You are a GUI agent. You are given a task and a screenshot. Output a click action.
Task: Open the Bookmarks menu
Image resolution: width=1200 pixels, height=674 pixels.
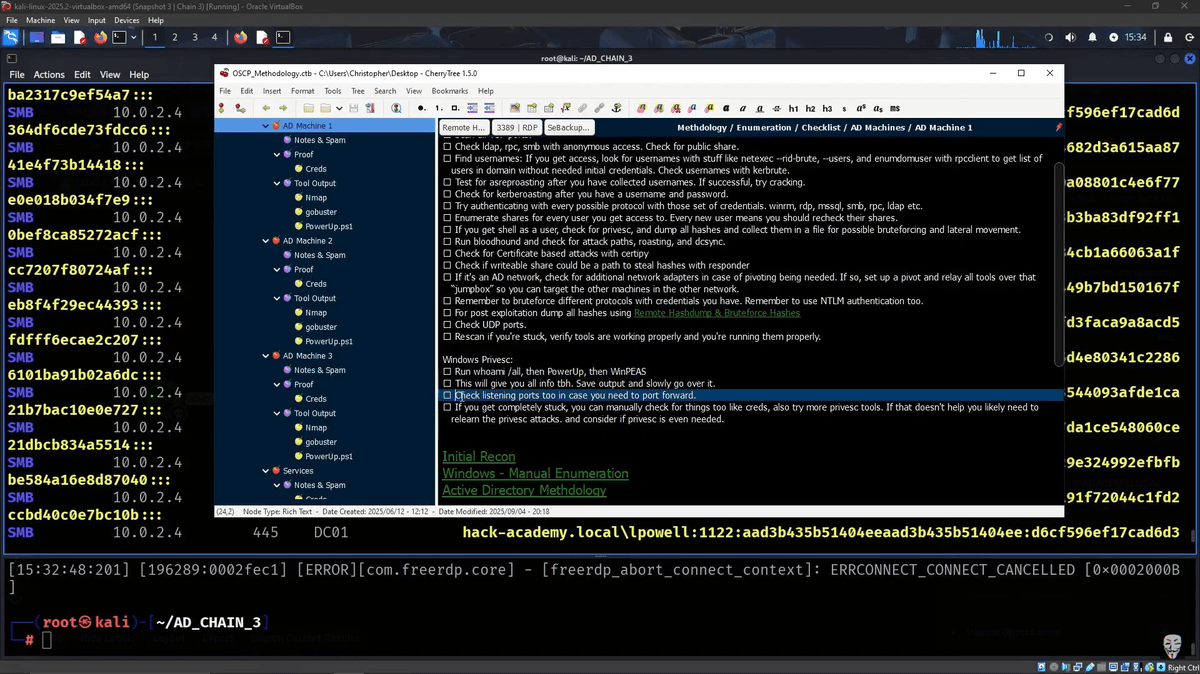click(x=449, y=91)
